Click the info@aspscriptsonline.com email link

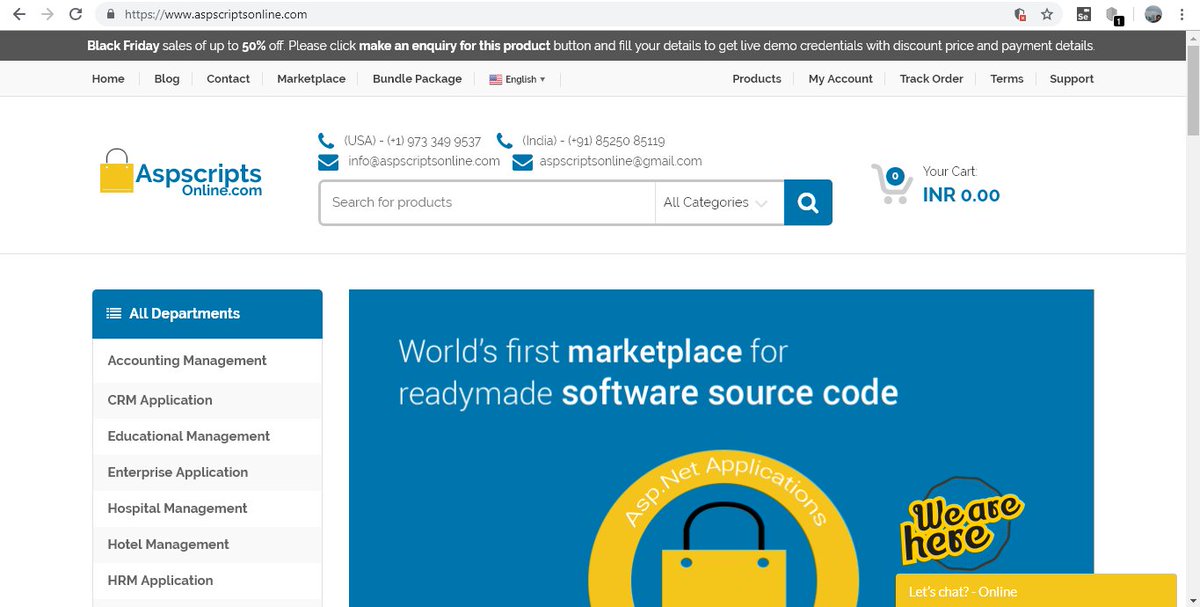coord(424,161)
